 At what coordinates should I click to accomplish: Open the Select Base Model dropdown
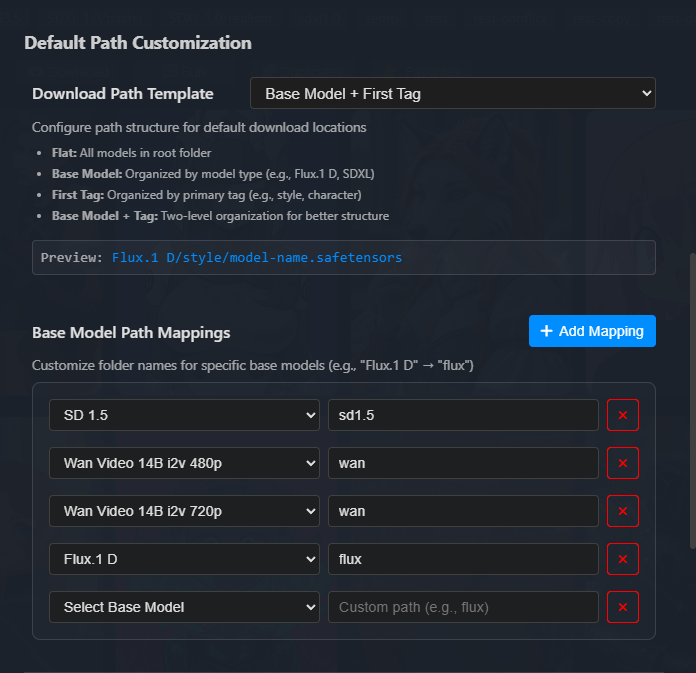click(x=184, y=607)
